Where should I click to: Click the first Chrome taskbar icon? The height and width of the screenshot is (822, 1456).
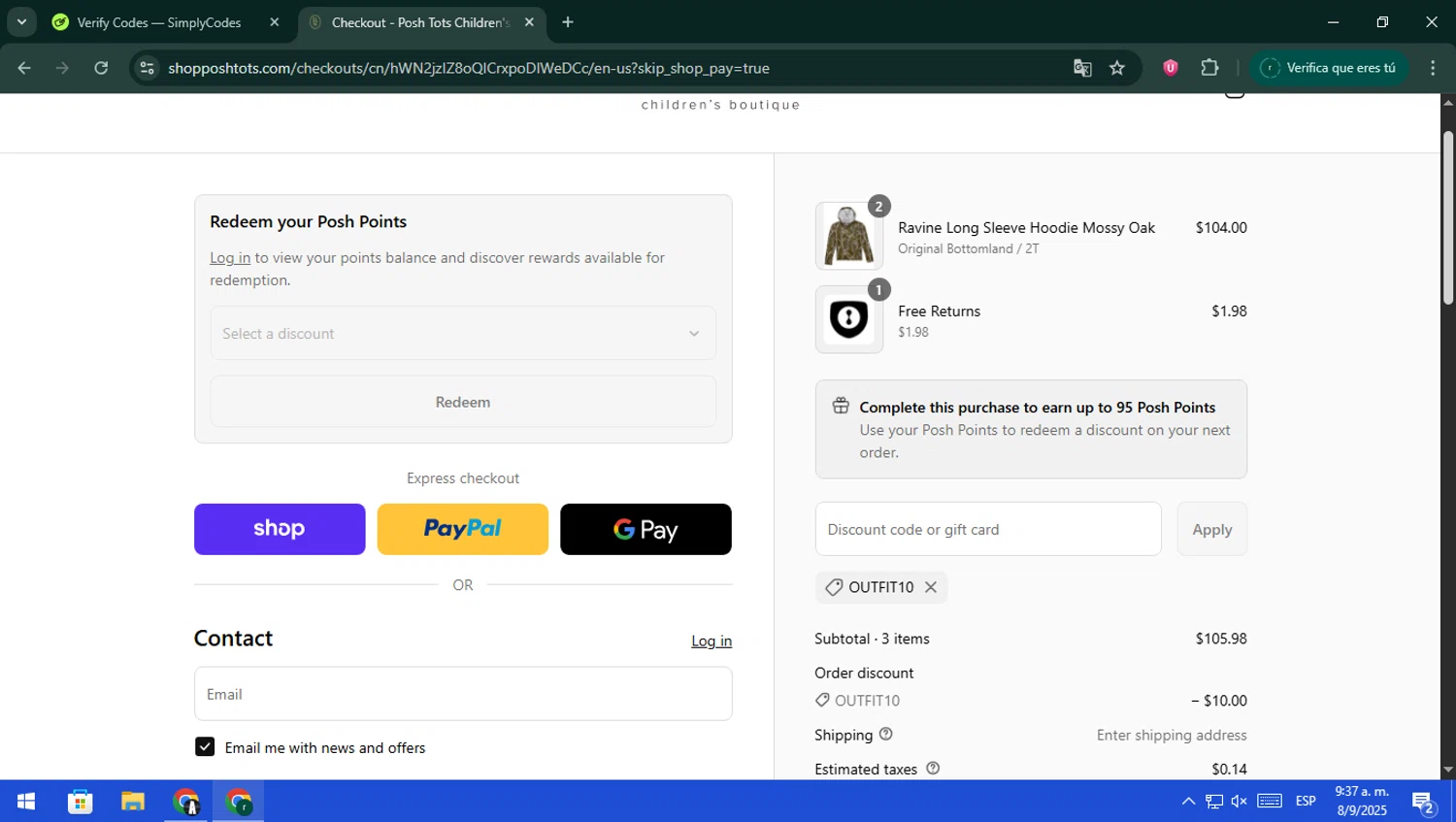(x=185, y=802)
